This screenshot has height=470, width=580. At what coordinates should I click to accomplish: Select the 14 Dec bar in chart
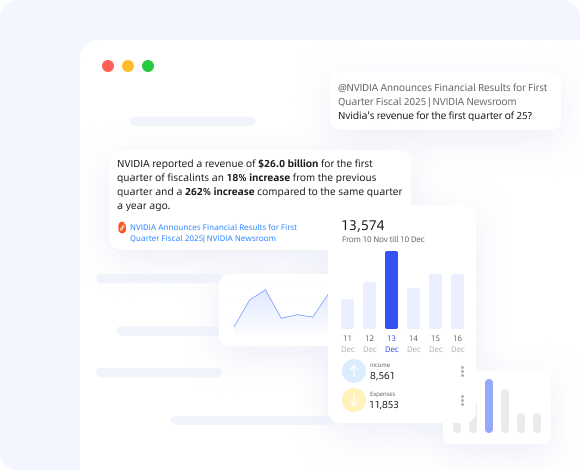pyautogui.click(x=414, y=308)
